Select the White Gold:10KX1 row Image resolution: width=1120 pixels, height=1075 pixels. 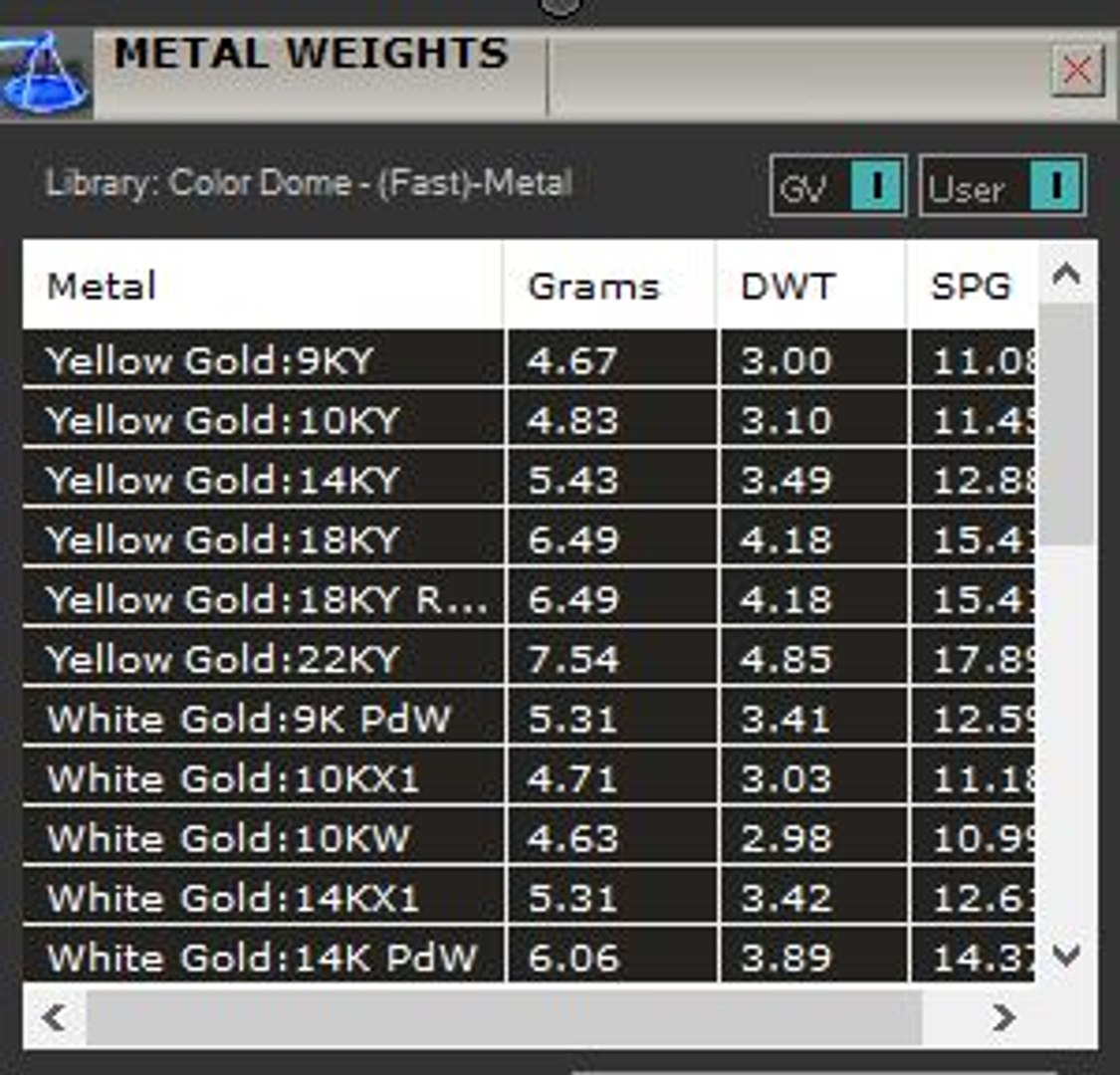529,777
